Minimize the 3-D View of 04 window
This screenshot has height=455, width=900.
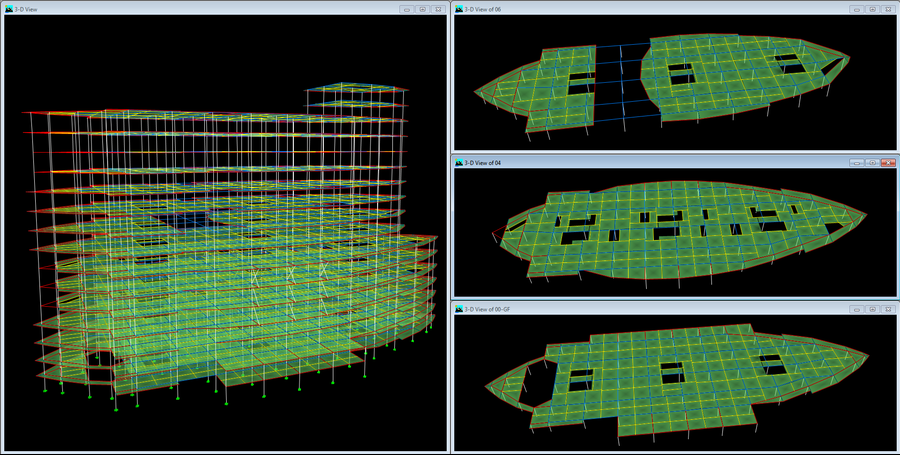coord(856,162)
